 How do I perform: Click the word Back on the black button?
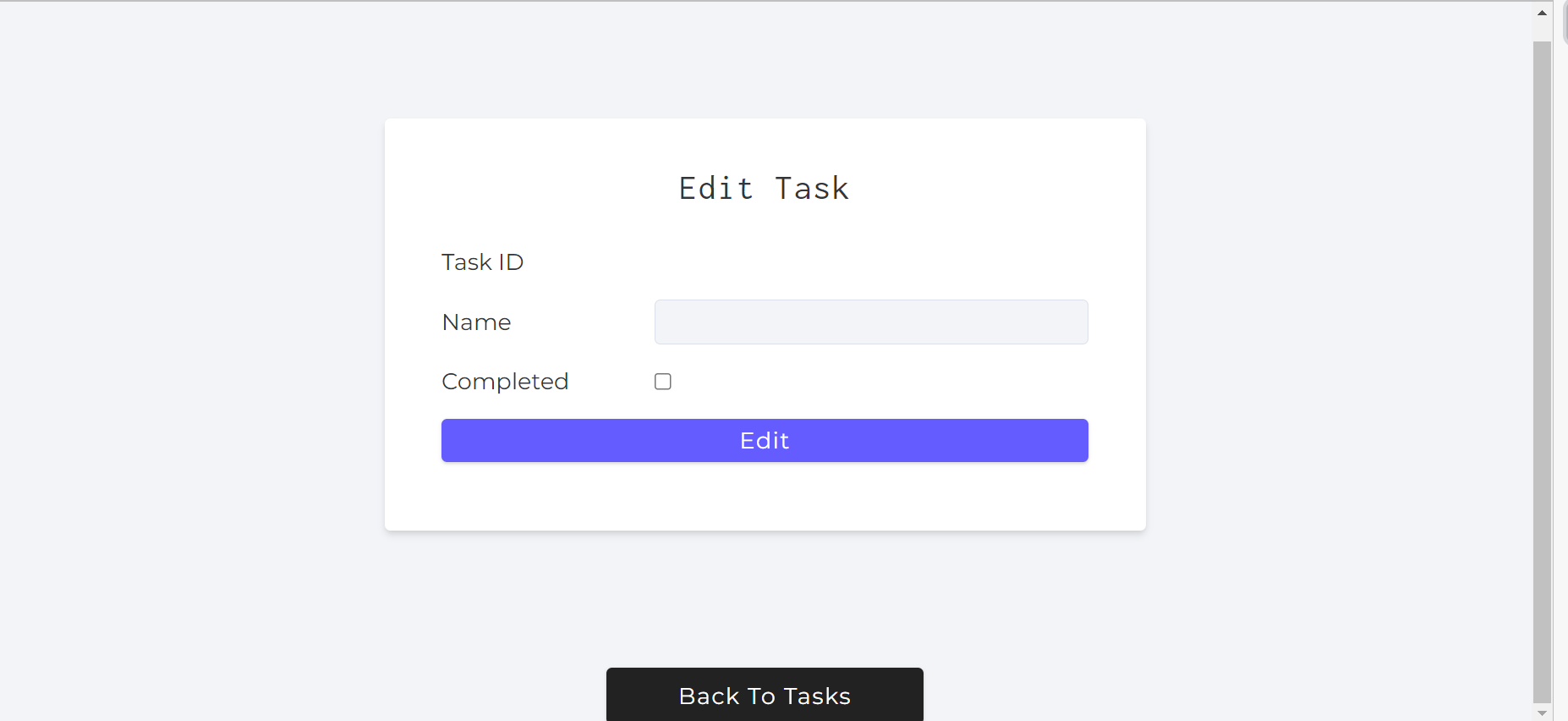[709, 696]
